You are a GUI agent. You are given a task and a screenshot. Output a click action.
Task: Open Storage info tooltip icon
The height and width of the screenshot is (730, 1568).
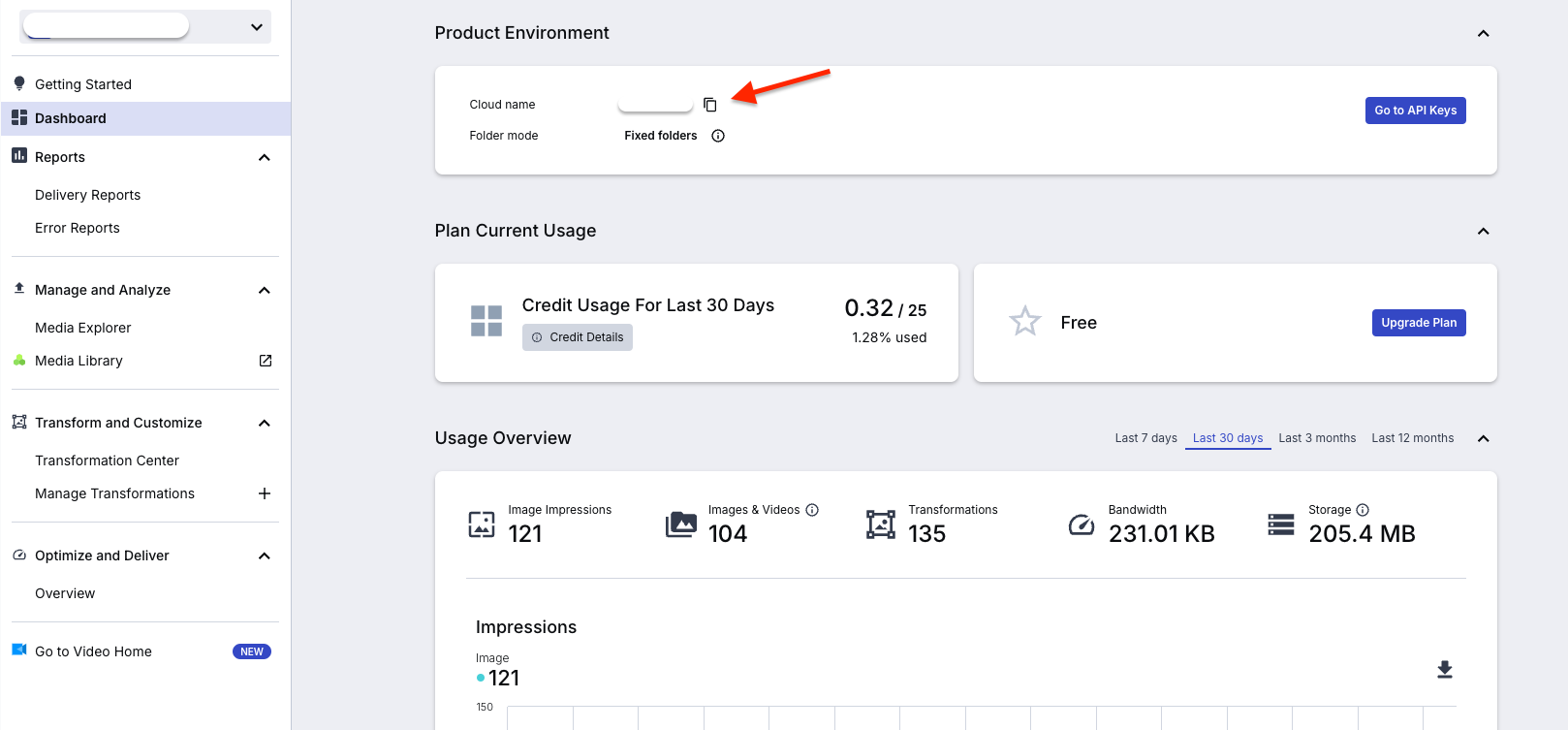pyautogui.click(x=1363, y=510)
